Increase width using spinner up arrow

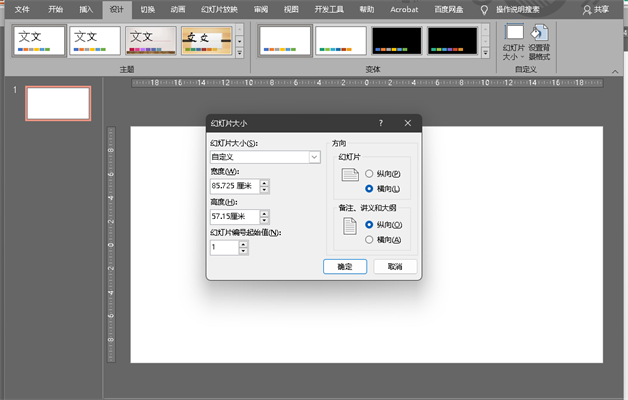point(264,182)
